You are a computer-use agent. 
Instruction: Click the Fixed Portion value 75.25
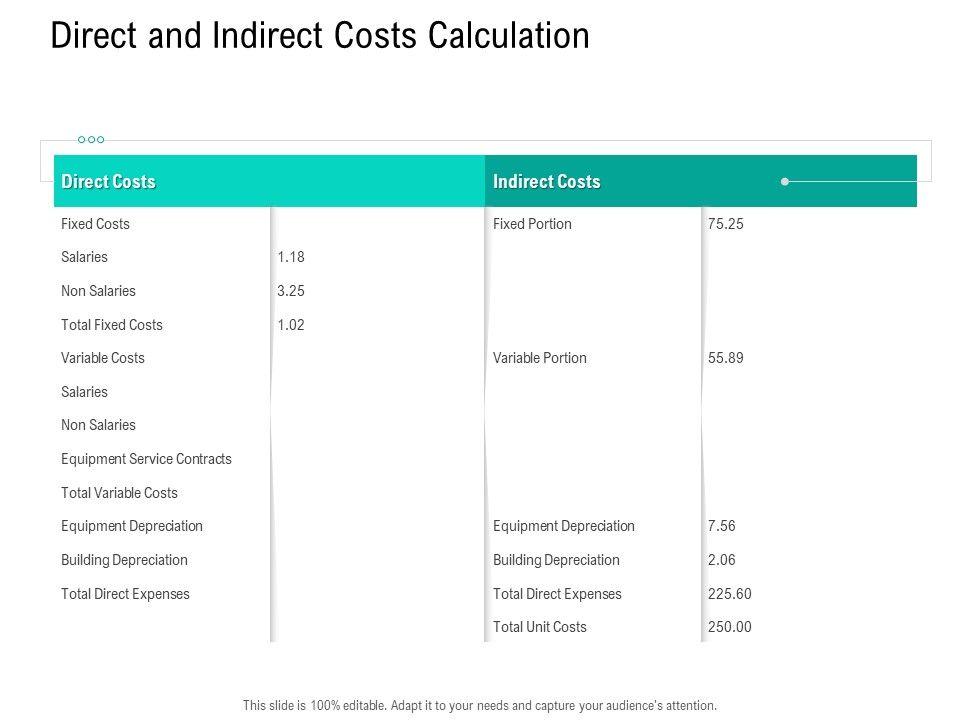(x=725, y=224)
